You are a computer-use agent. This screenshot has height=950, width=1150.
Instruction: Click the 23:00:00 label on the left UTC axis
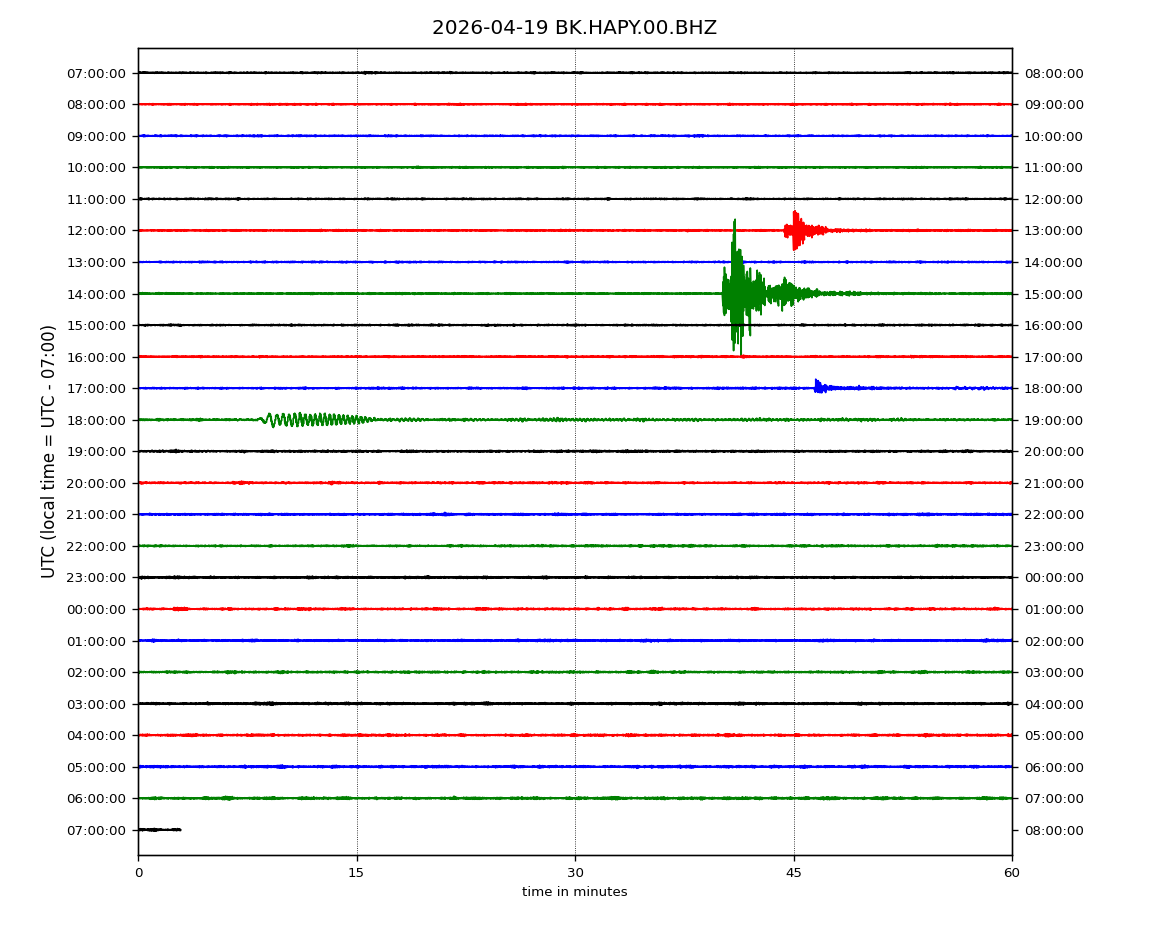click(97, 578)
